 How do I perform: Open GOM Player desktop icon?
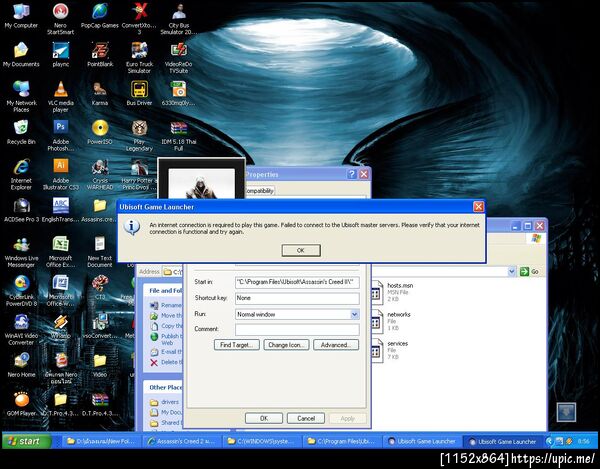21,404
